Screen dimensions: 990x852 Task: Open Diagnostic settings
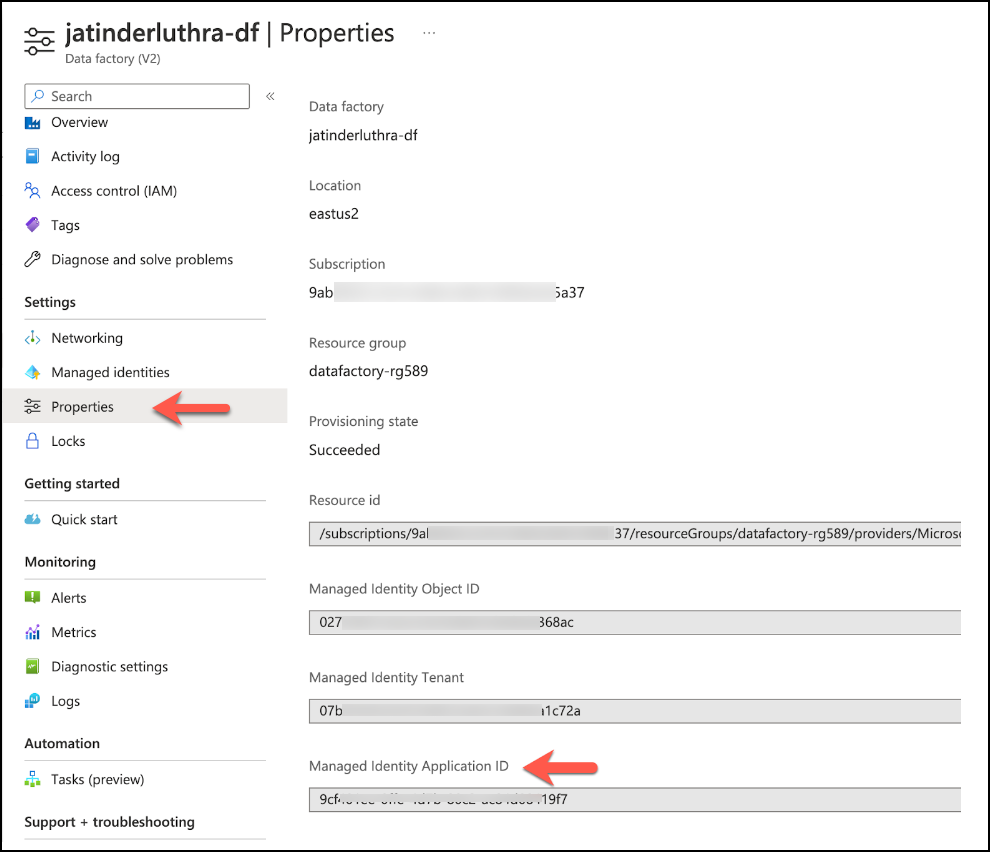[109, 667]
